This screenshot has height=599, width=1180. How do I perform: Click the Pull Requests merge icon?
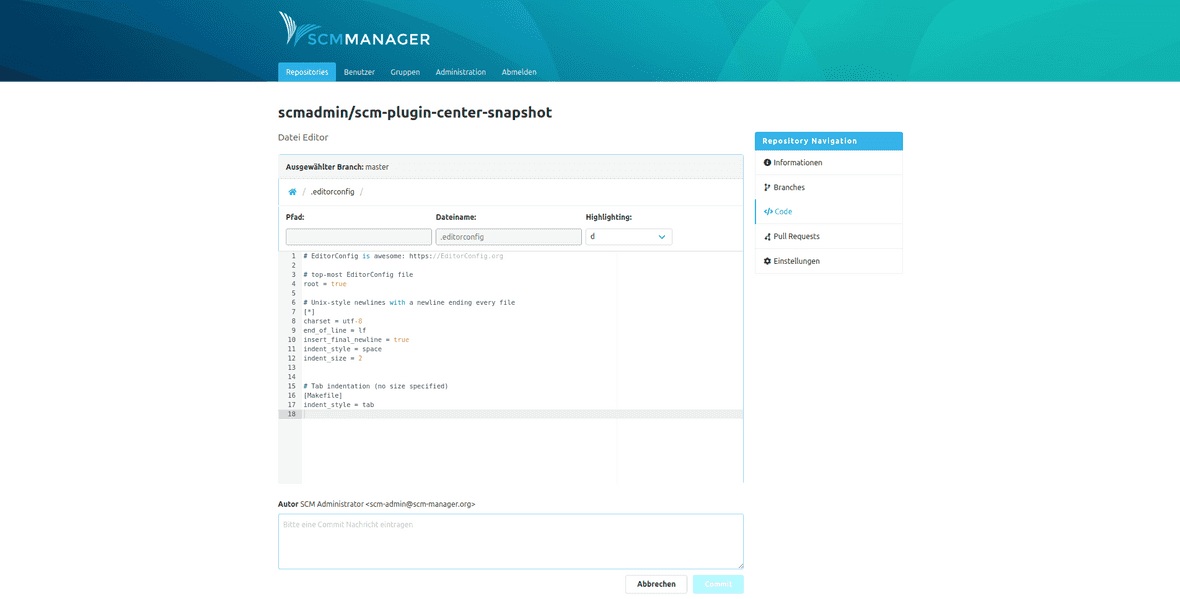[767, 236]
